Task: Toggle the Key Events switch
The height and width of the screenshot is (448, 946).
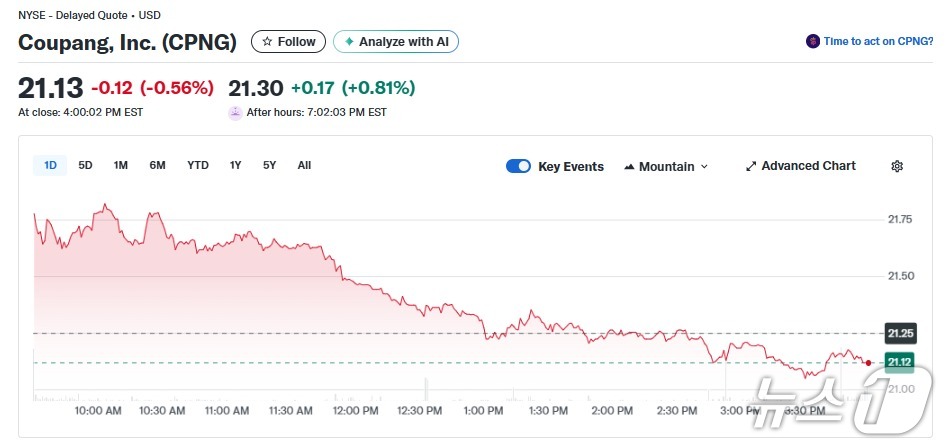Action: click(x=518, y=166)
